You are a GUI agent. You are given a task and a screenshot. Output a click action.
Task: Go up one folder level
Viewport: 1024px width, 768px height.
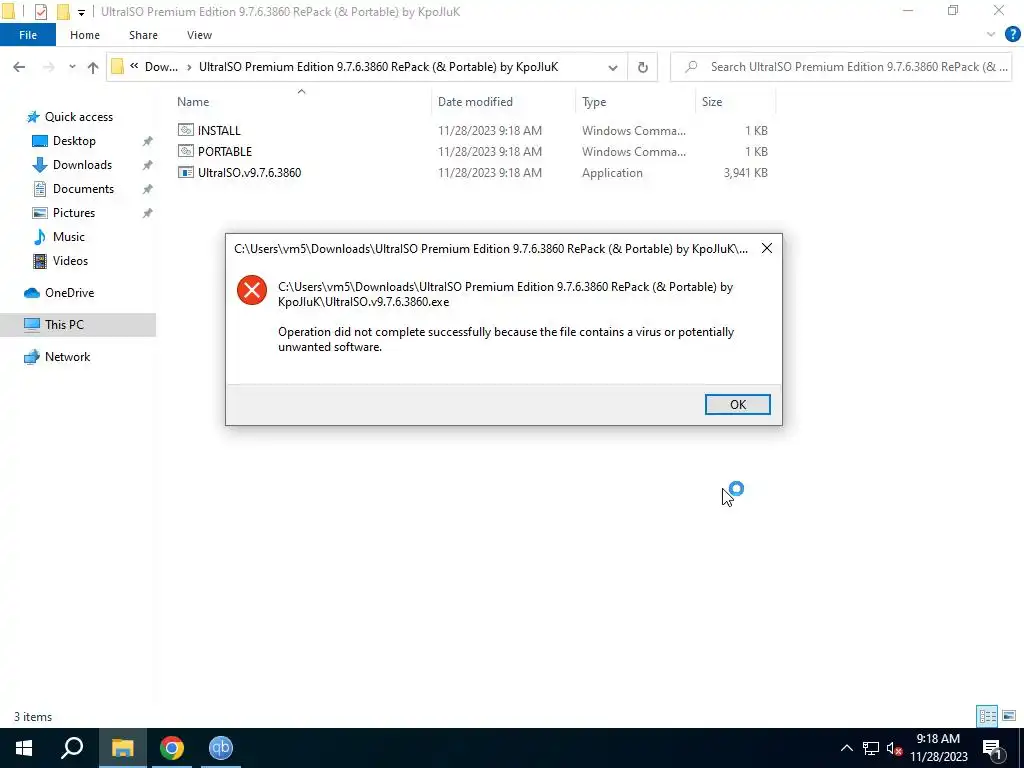click(93, 67)
